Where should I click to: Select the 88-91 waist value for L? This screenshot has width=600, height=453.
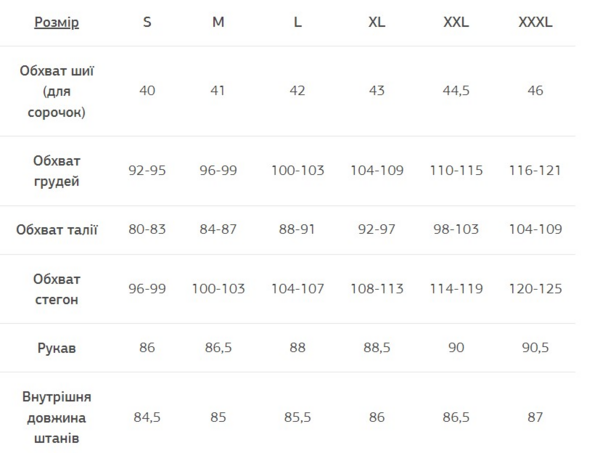click(x=298, y=230)
